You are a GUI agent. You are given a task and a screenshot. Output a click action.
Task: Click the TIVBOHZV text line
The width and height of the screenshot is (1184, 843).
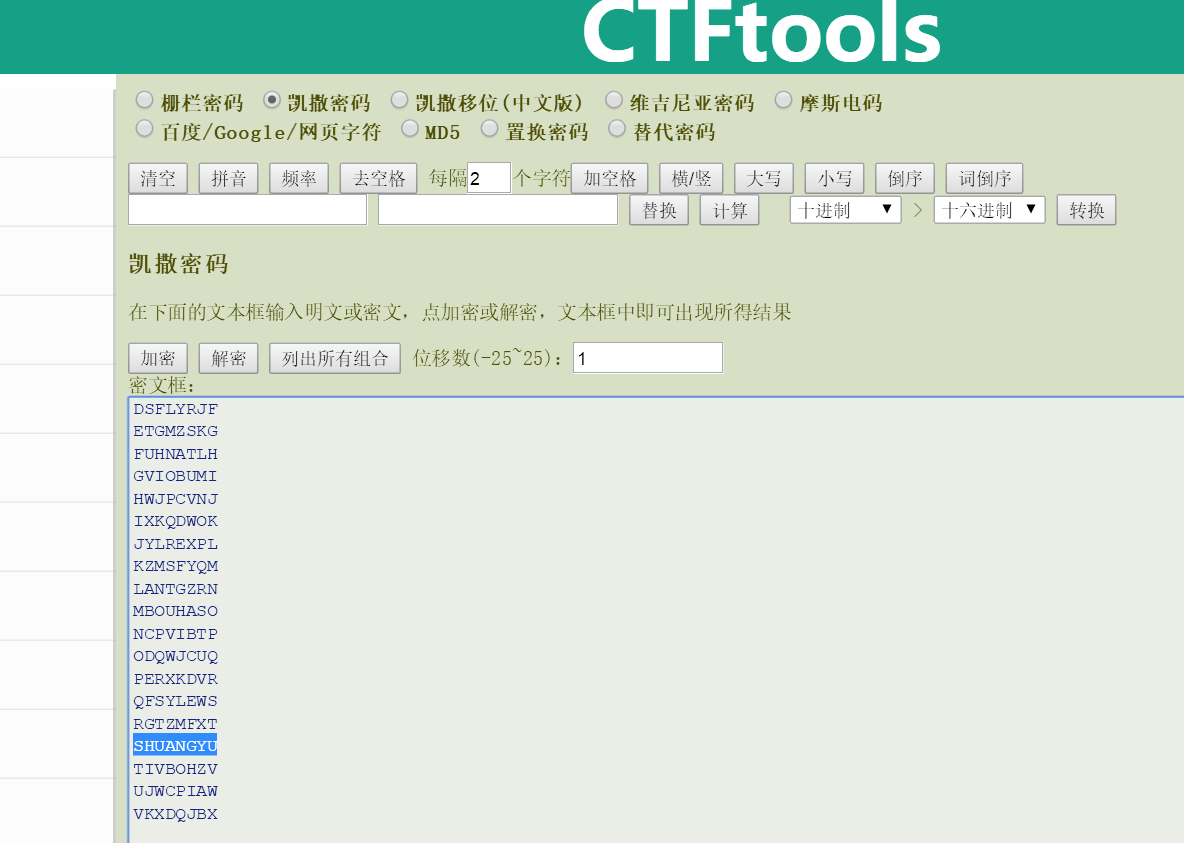point(175,769)
